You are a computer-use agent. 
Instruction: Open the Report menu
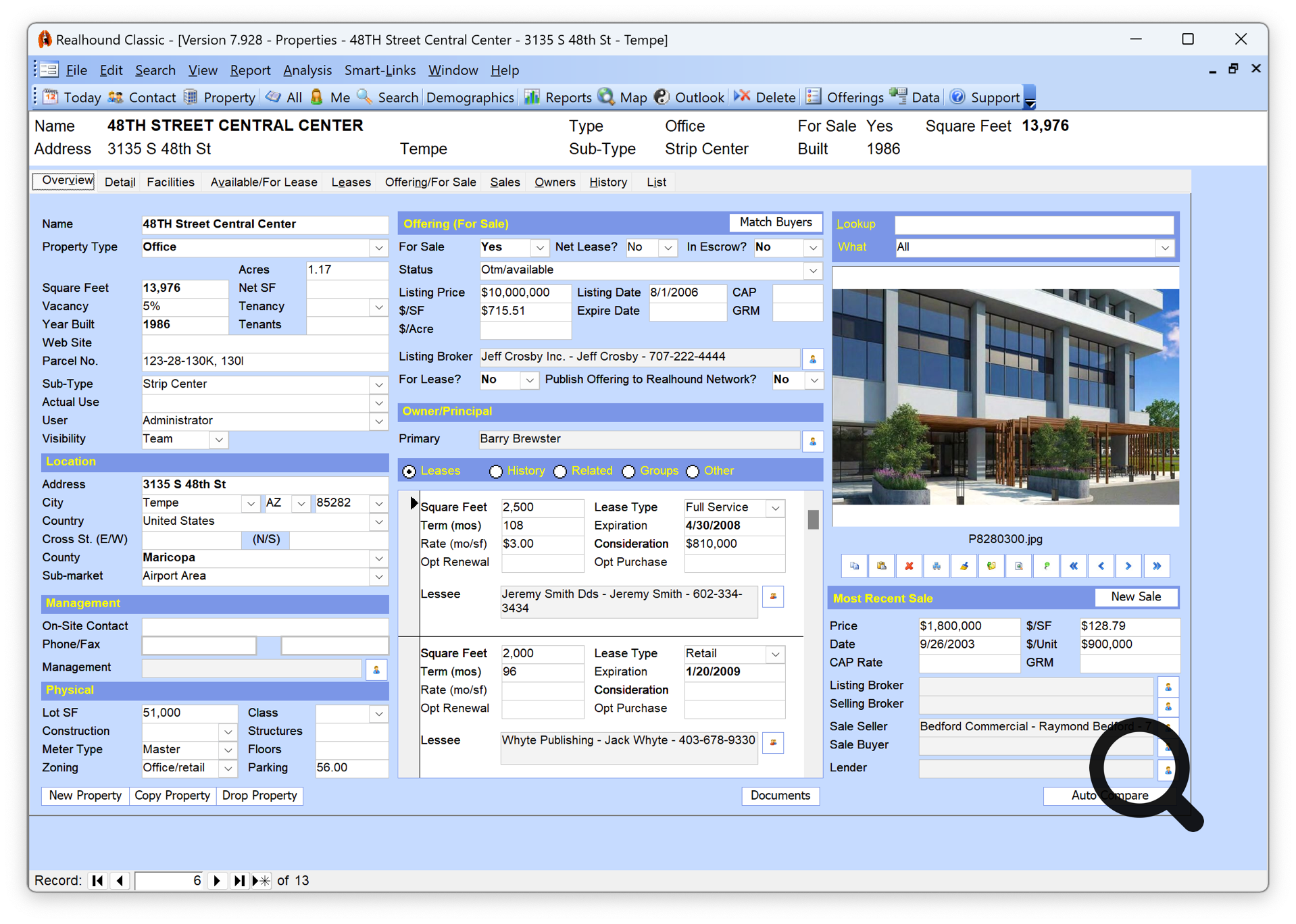(x=250, y=70)
